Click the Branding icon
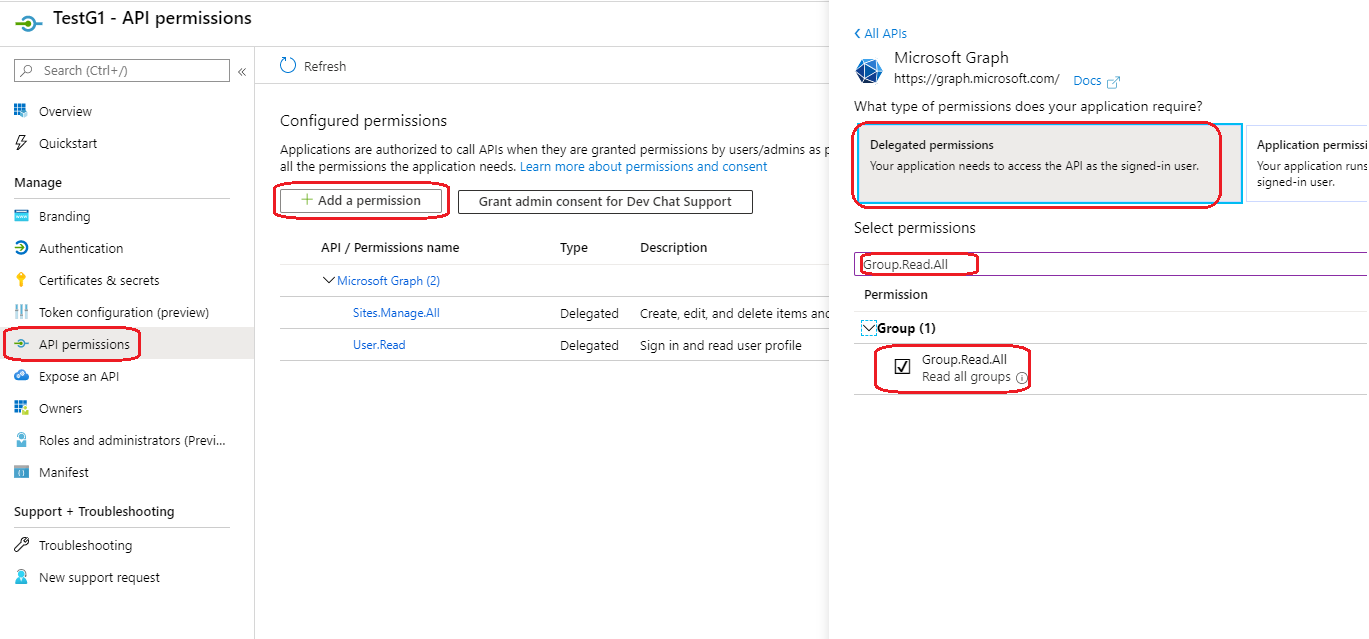 click(x=21, y=216)
